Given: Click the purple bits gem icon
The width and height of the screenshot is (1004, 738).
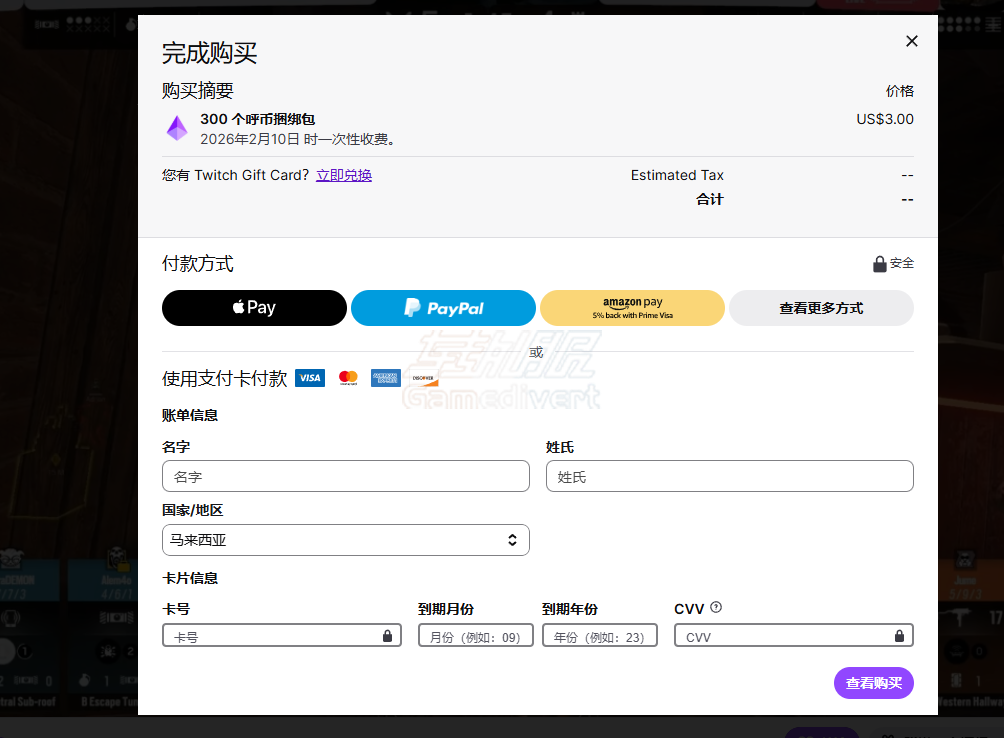Looking at the screenshot, I should [177, 128].
